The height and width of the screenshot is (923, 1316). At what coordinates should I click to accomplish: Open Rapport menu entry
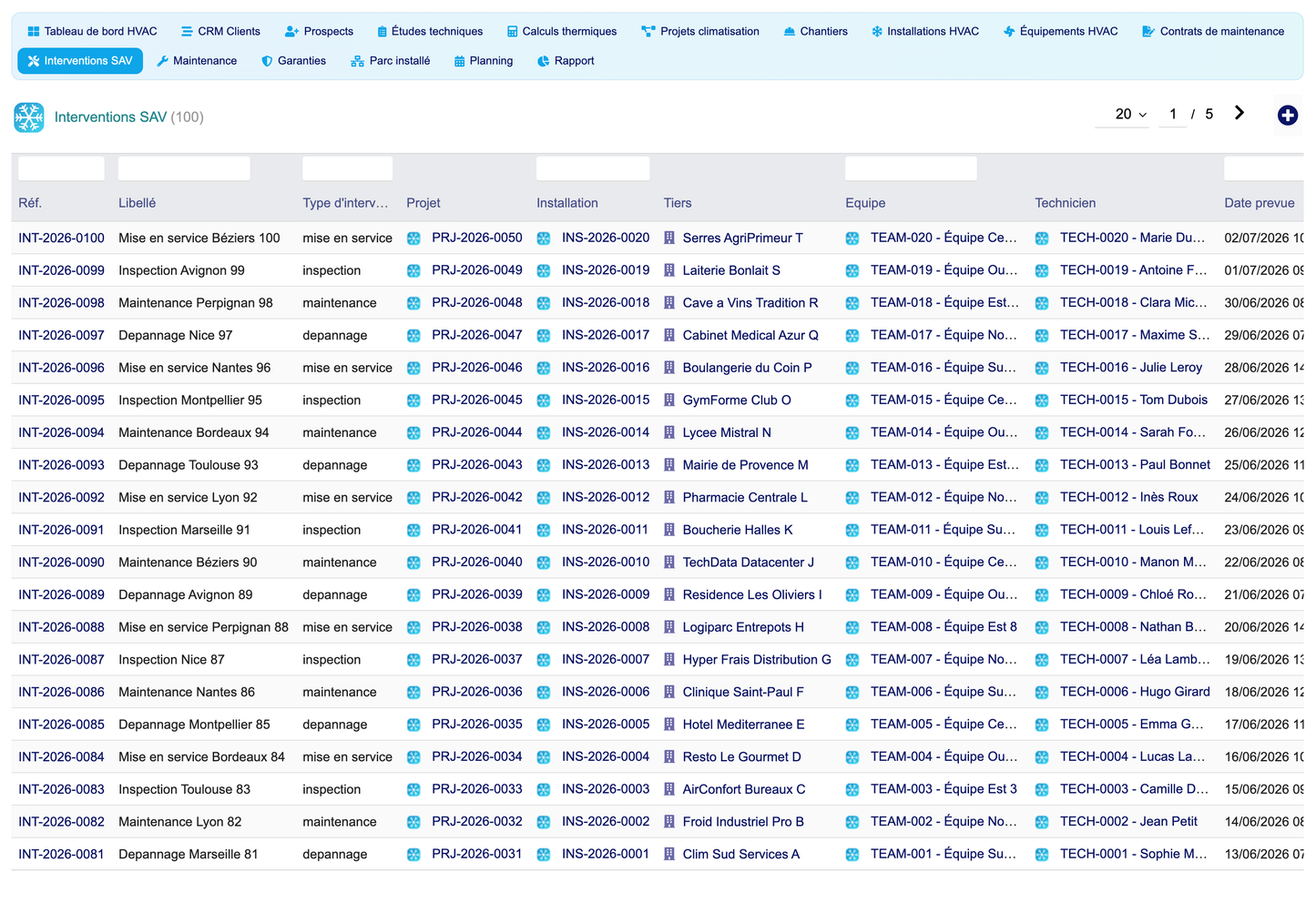click(x=566, y=61)
